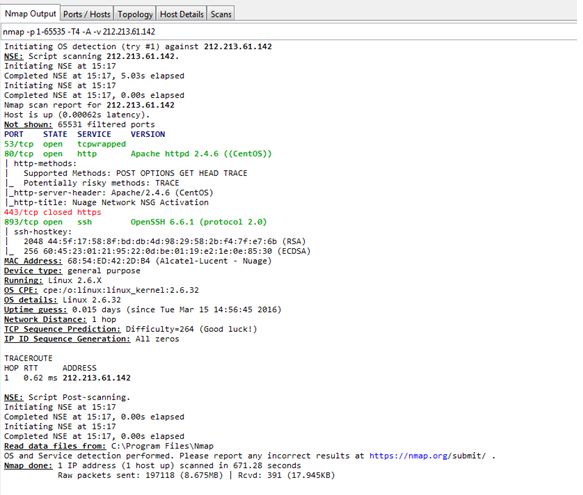This screenshot has height=495, width=583.
Task: Click the VERSION column header text
Action: [x=148, y=134]
